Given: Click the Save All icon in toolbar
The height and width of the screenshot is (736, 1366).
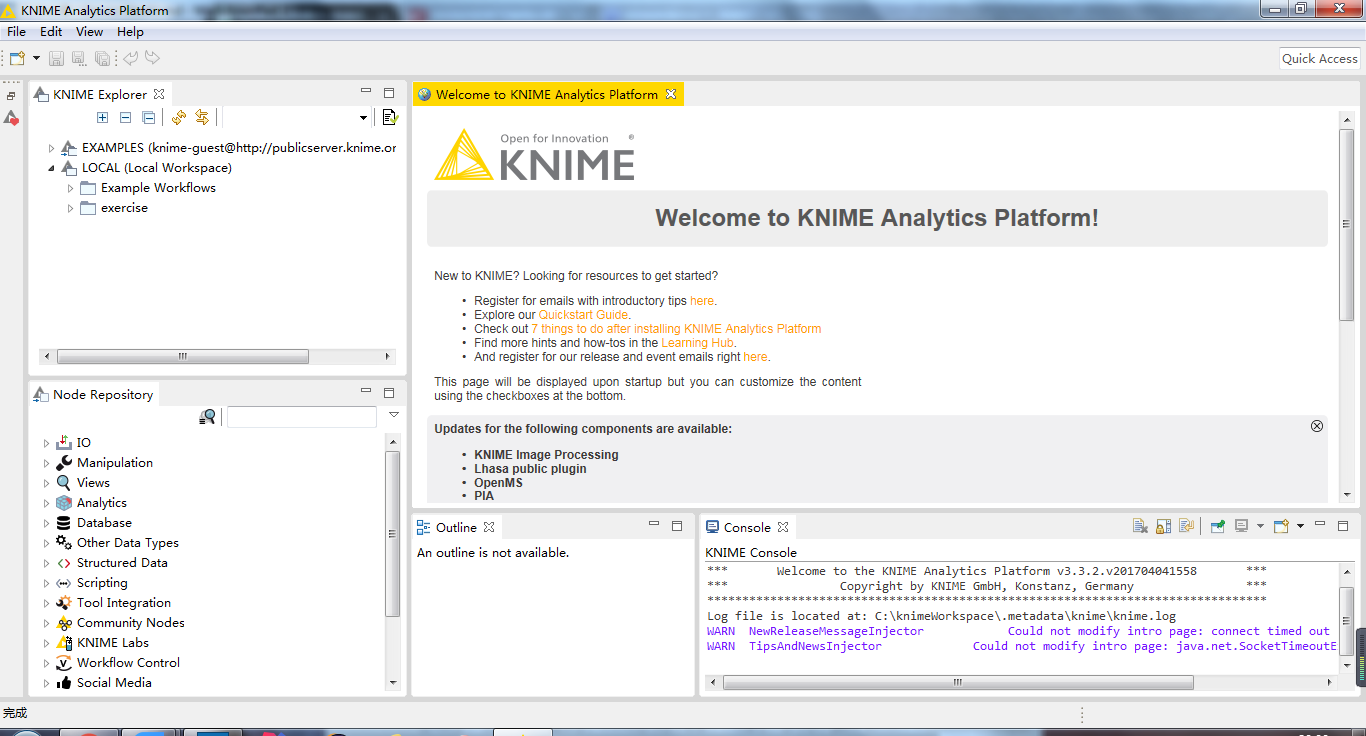Looking at the screenshot, I should pos(102,59).
